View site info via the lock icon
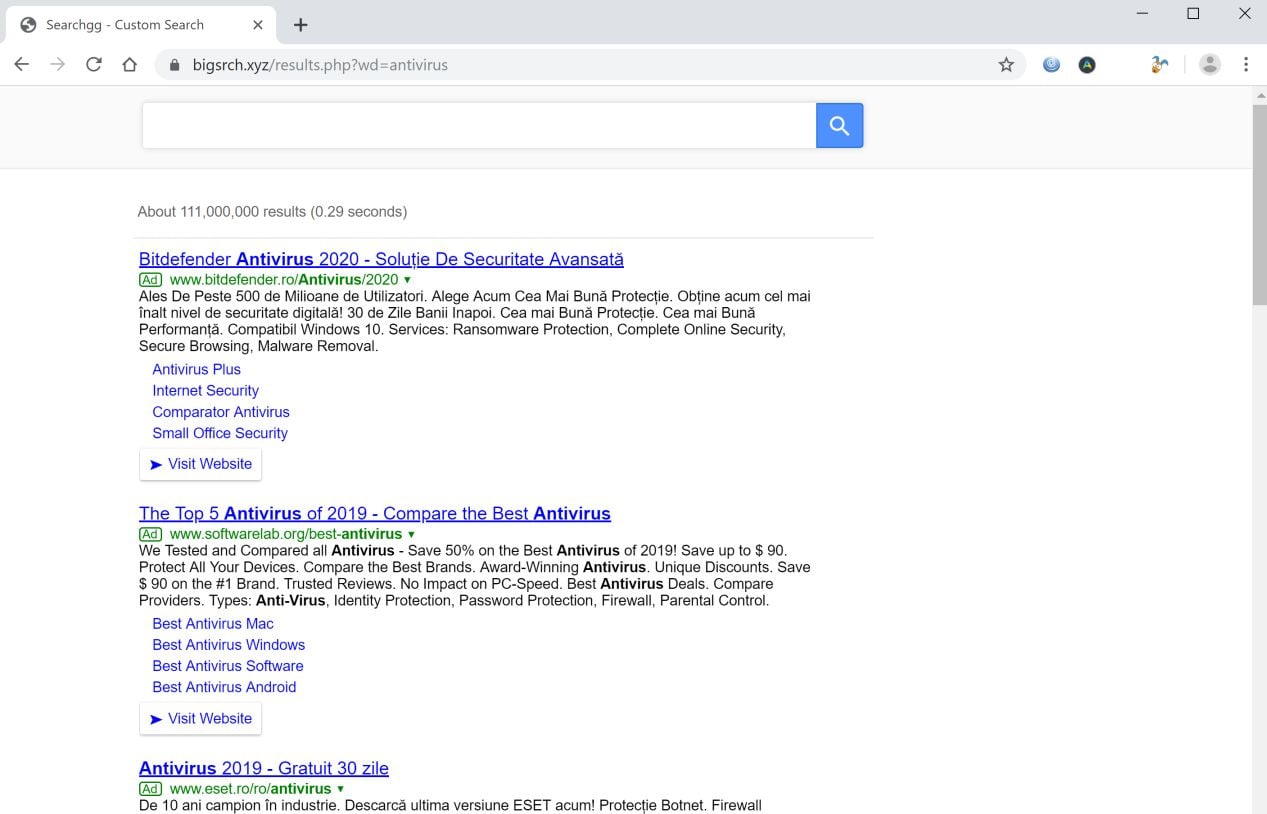Image resolution: width=1267 pixels, height=814 pixels. pyautogui.click(x=174, y=65)
